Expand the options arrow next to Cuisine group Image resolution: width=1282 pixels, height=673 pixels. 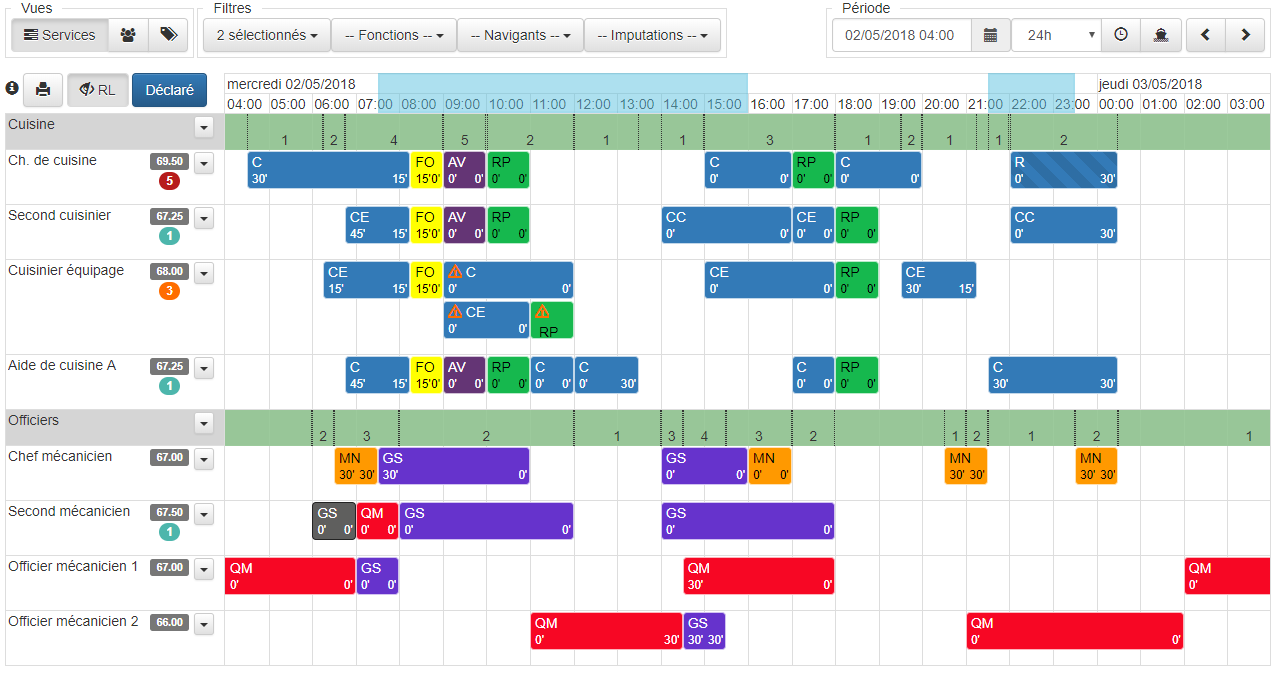coord(204,127)
